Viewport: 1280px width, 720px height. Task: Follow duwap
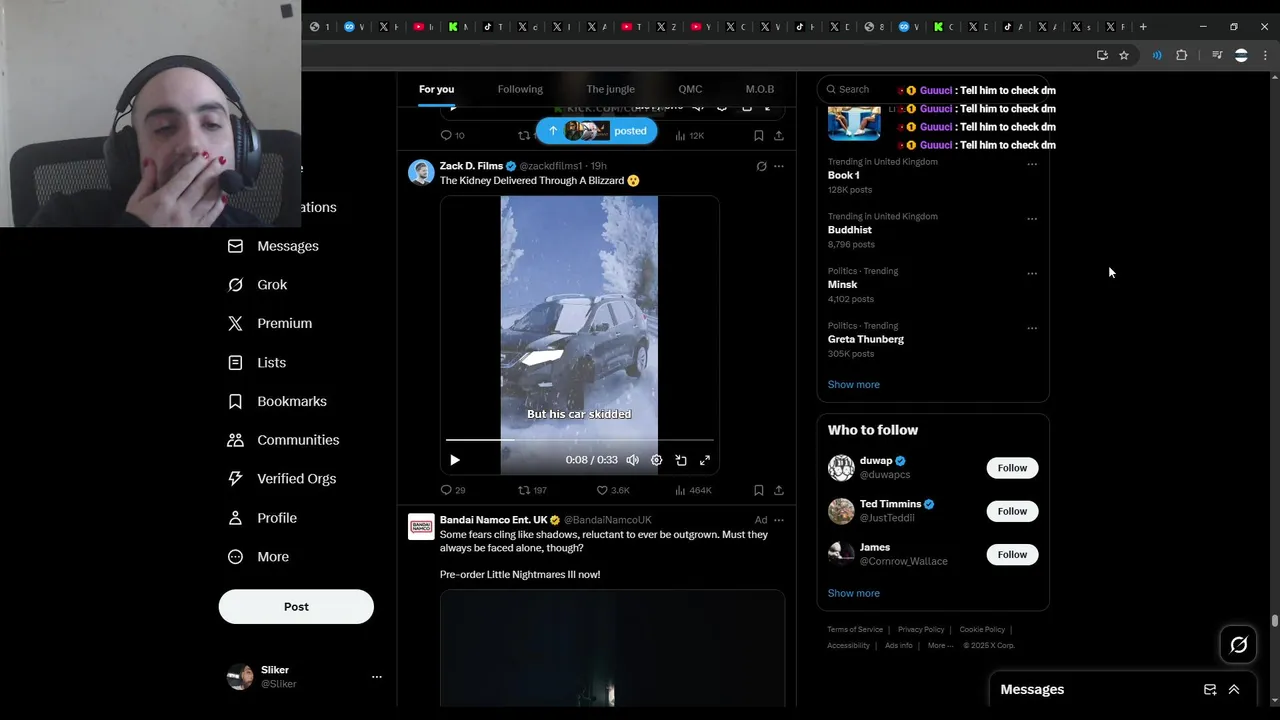coord(1012,468)
